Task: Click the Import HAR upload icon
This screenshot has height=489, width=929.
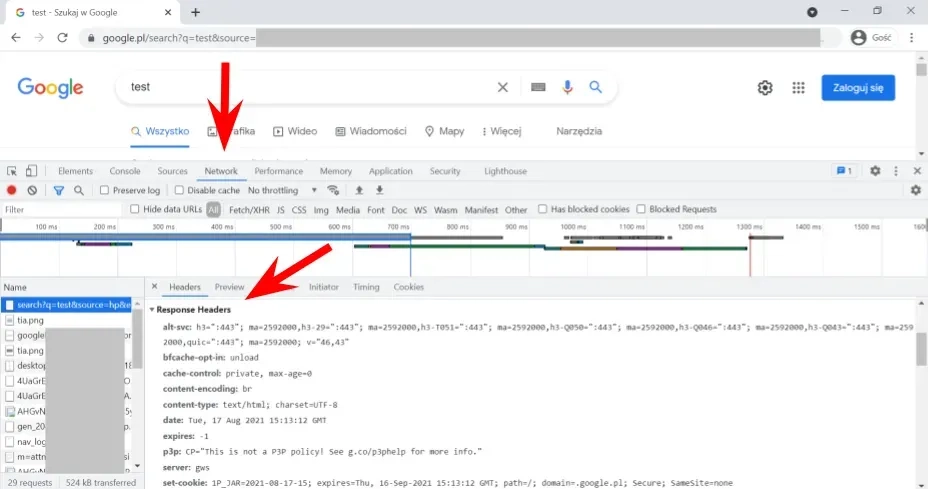Action: point(359,190)
